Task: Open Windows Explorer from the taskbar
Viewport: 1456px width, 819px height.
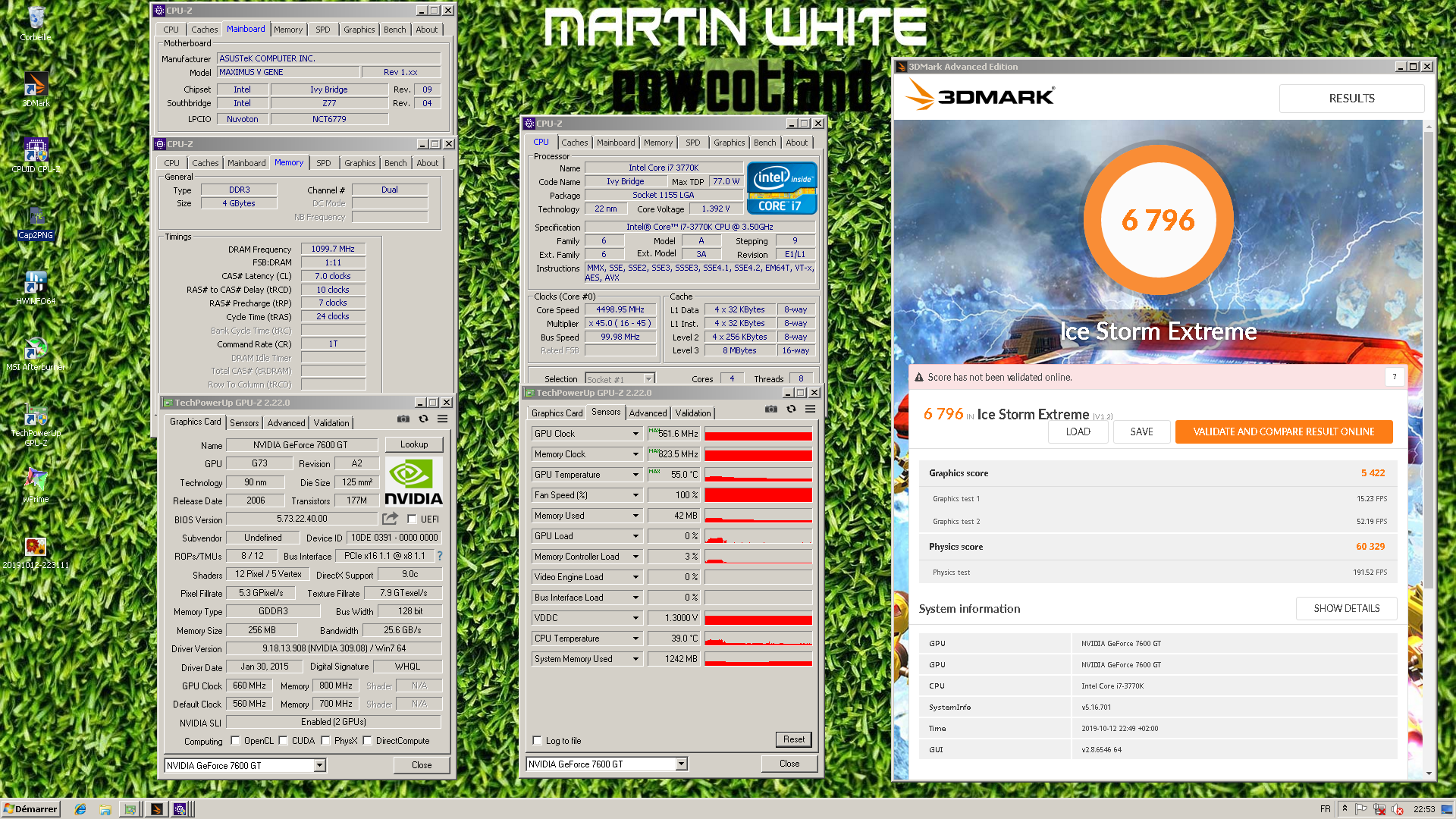Action: coord(105,809)
